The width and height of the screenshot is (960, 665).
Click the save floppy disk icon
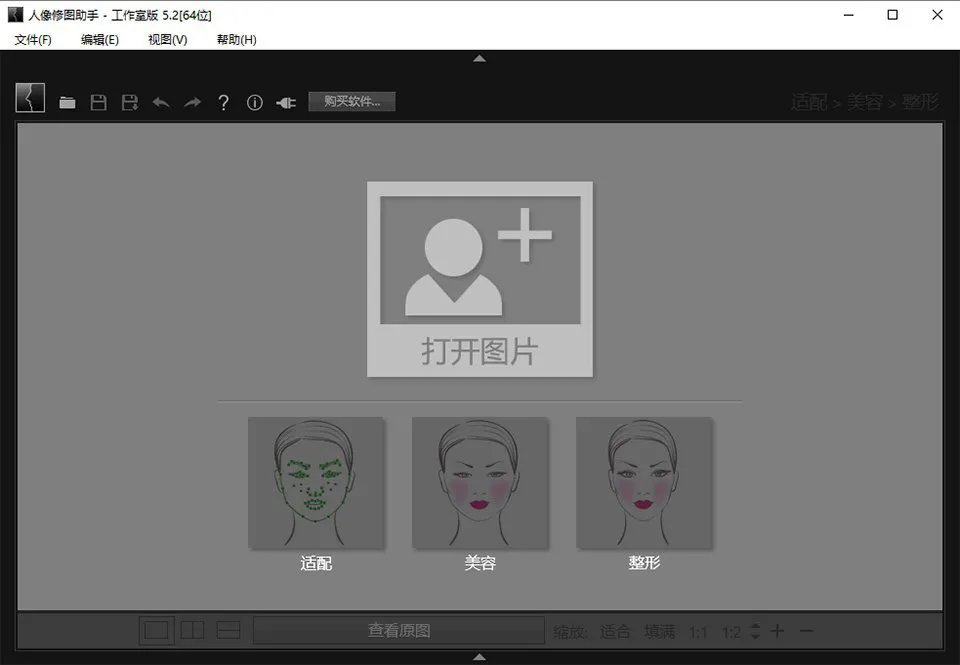point(98,102)
